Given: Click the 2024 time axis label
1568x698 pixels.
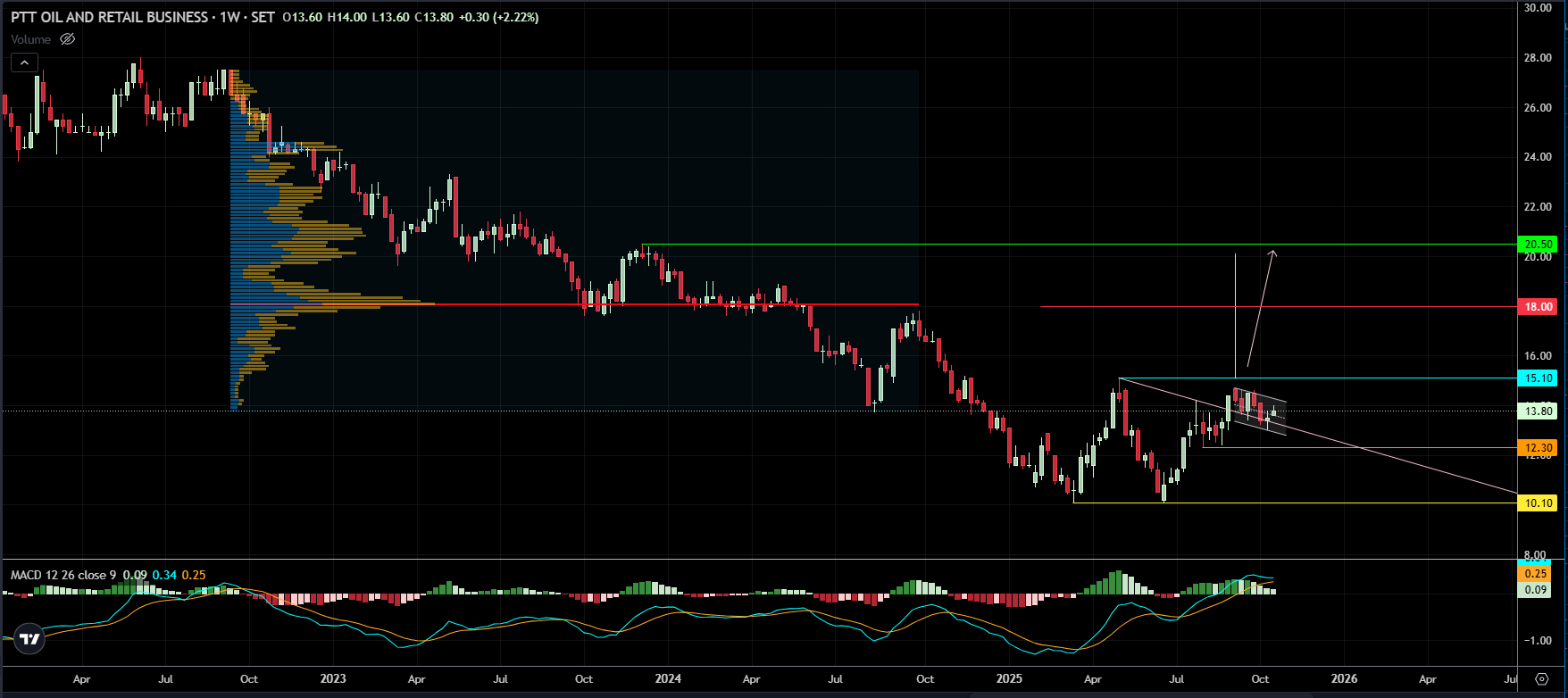Looking at the screenshot, I should coord(668,679).
